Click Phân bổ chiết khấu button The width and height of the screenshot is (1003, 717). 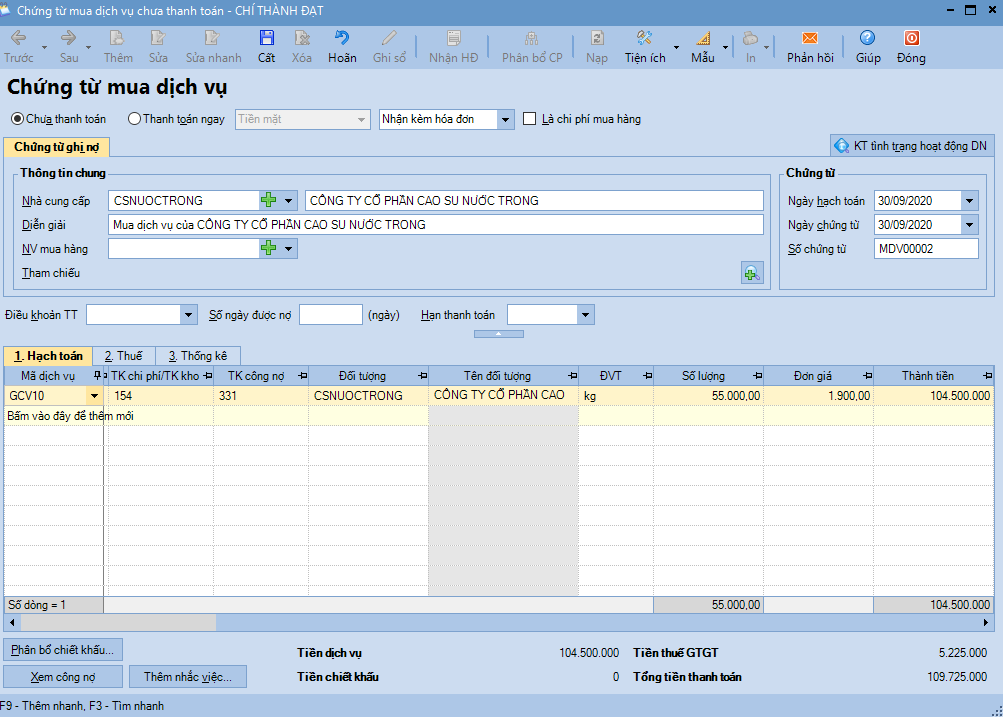point(63,650)
